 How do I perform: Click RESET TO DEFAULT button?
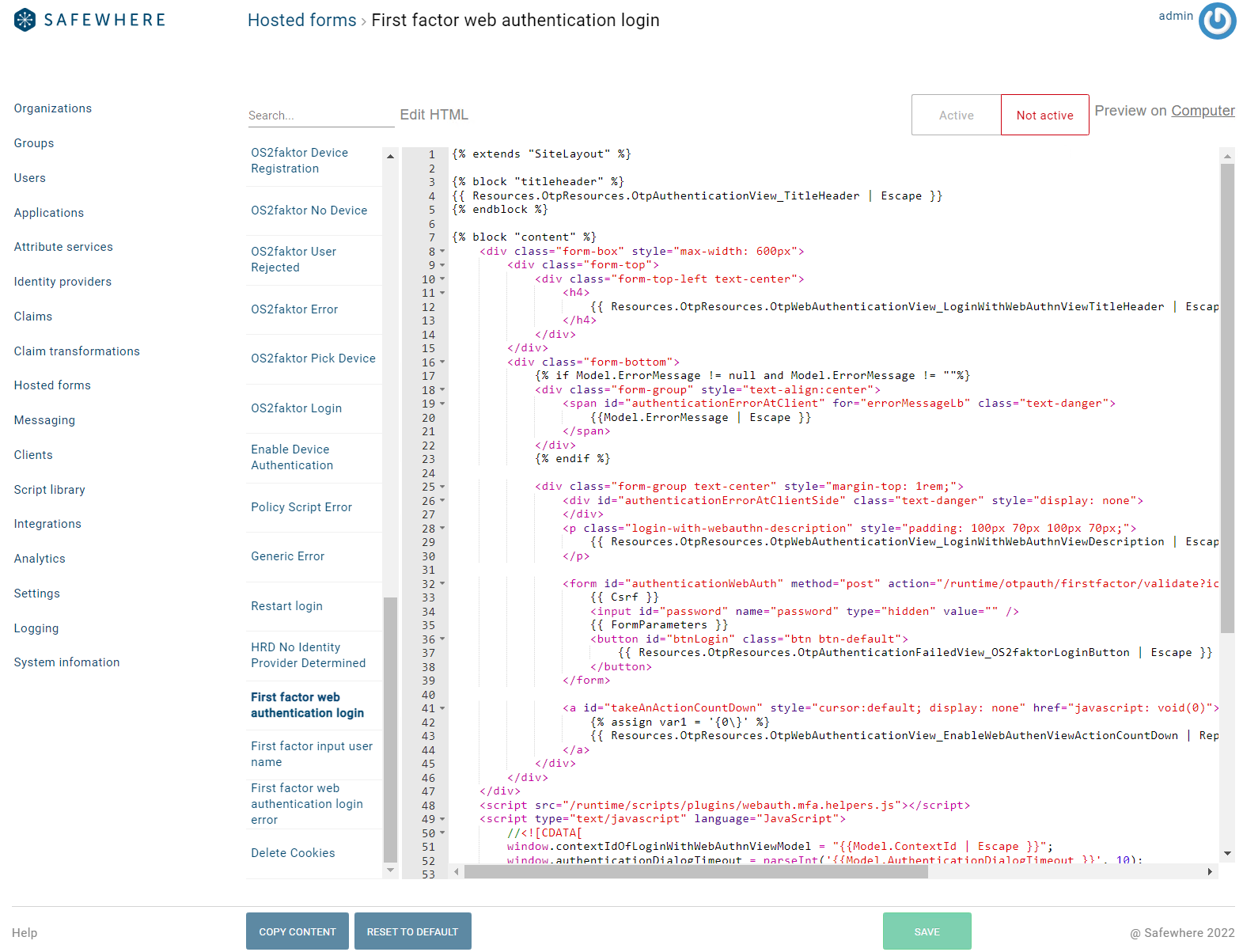click(412, 931)
